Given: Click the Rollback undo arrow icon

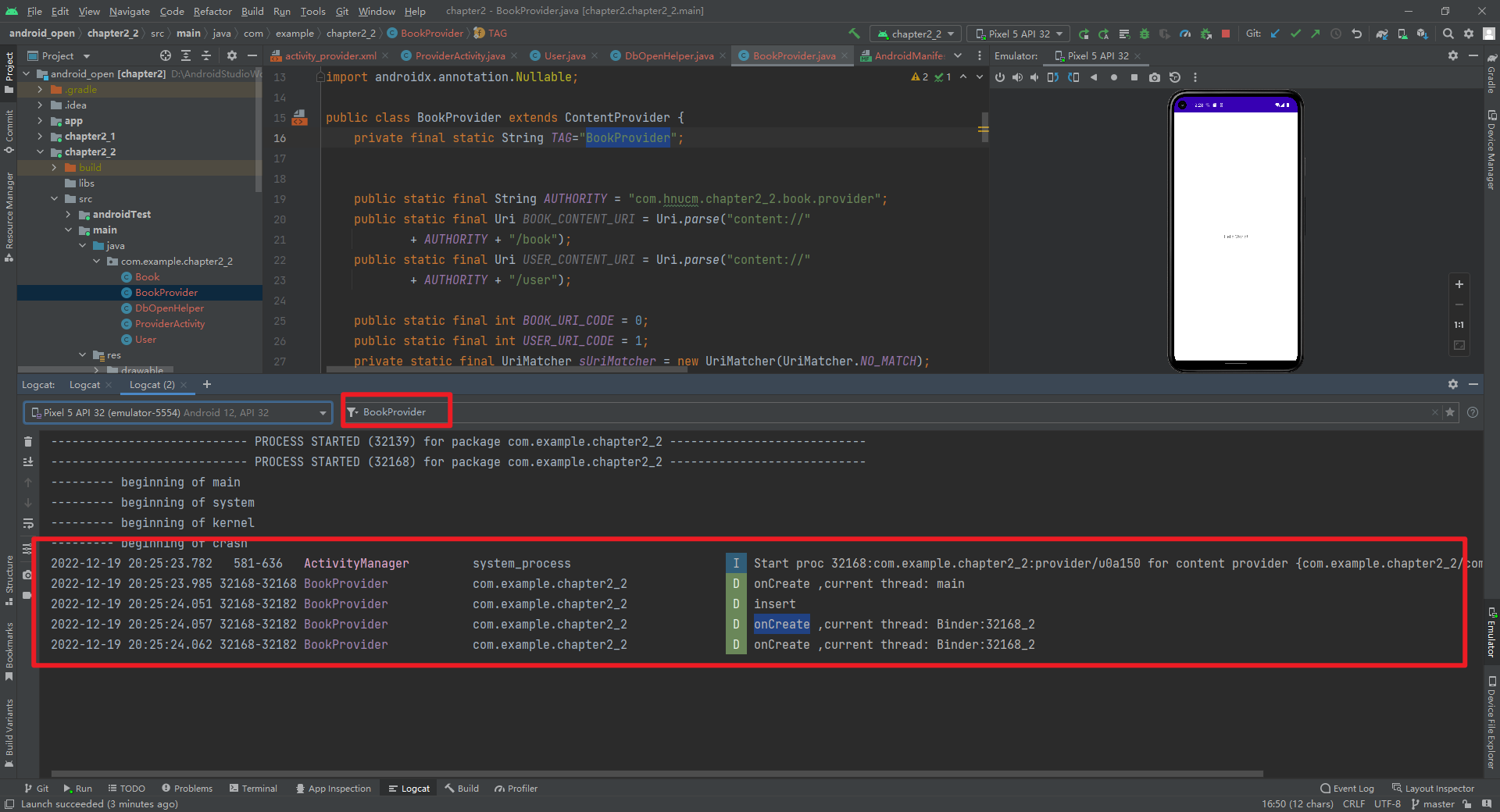Looking at the screenshot, I should (1356, 34).
